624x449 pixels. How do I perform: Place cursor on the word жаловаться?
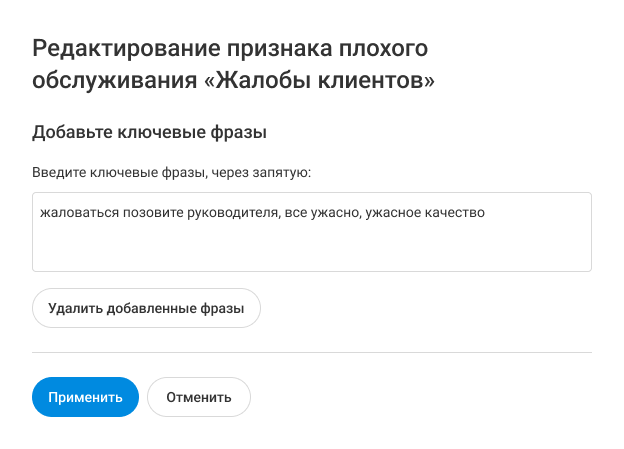pos(75,212)
